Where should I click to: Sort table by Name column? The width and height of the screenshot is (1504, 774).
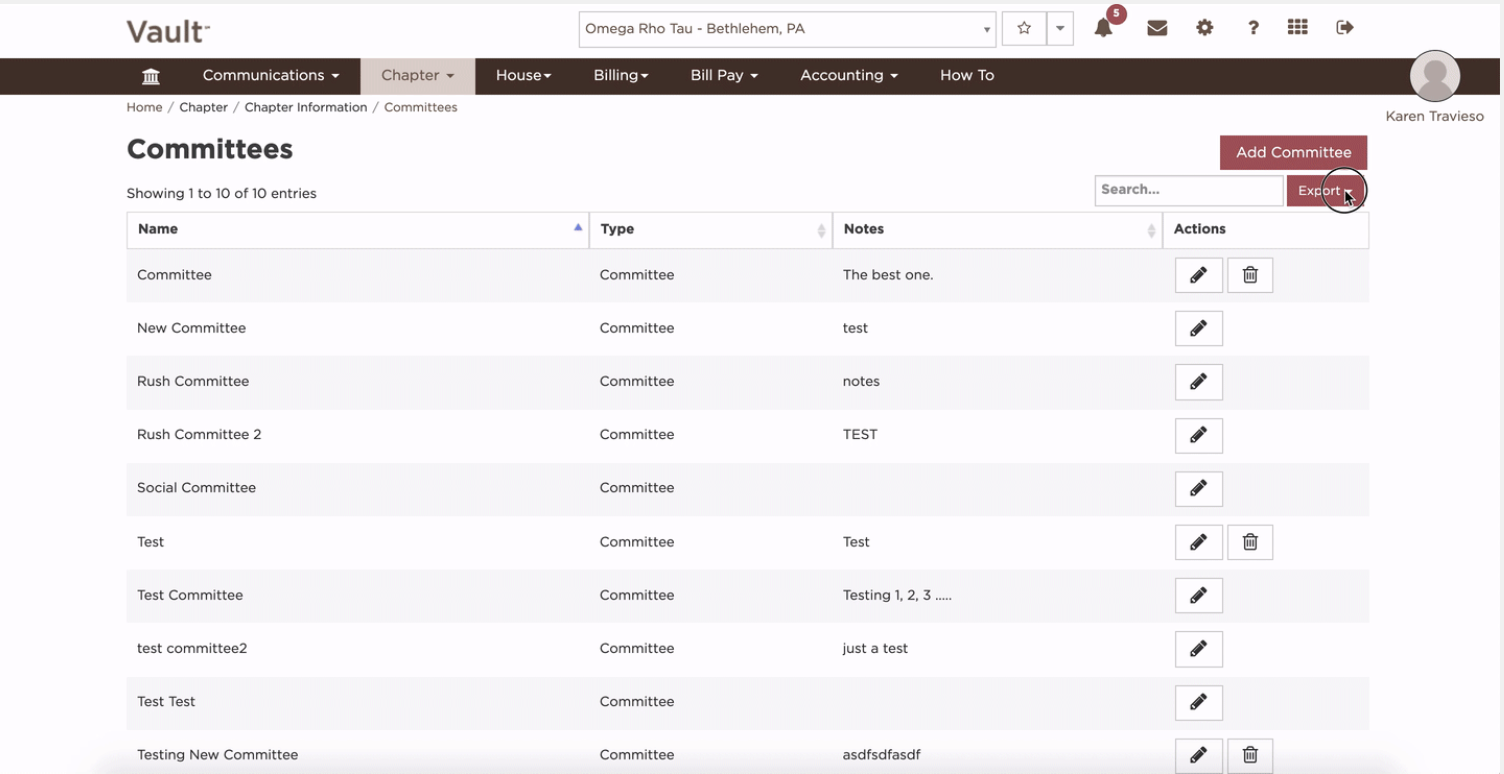(x=358, y=229)
